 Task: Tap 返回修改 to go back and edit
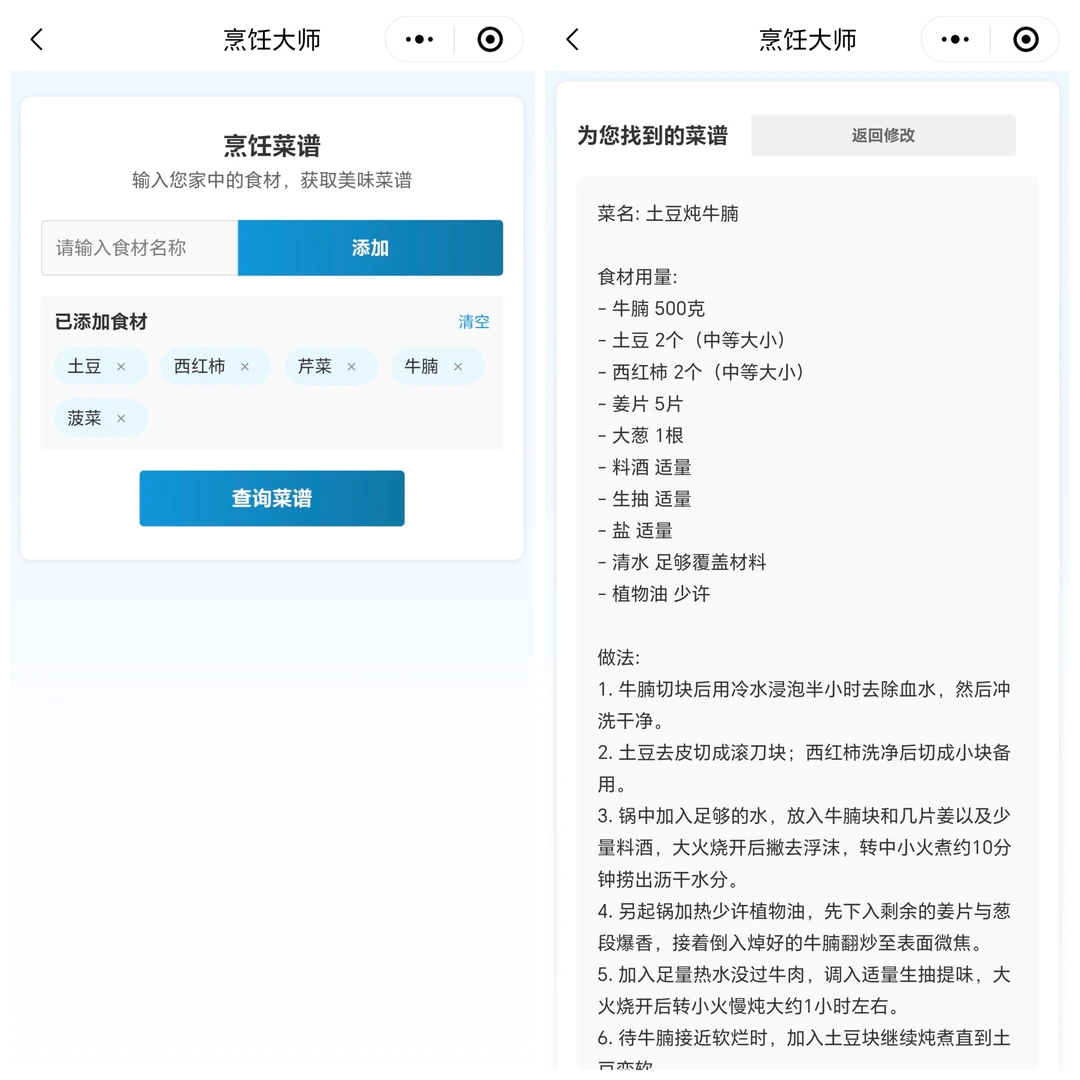tap(883, 135)
